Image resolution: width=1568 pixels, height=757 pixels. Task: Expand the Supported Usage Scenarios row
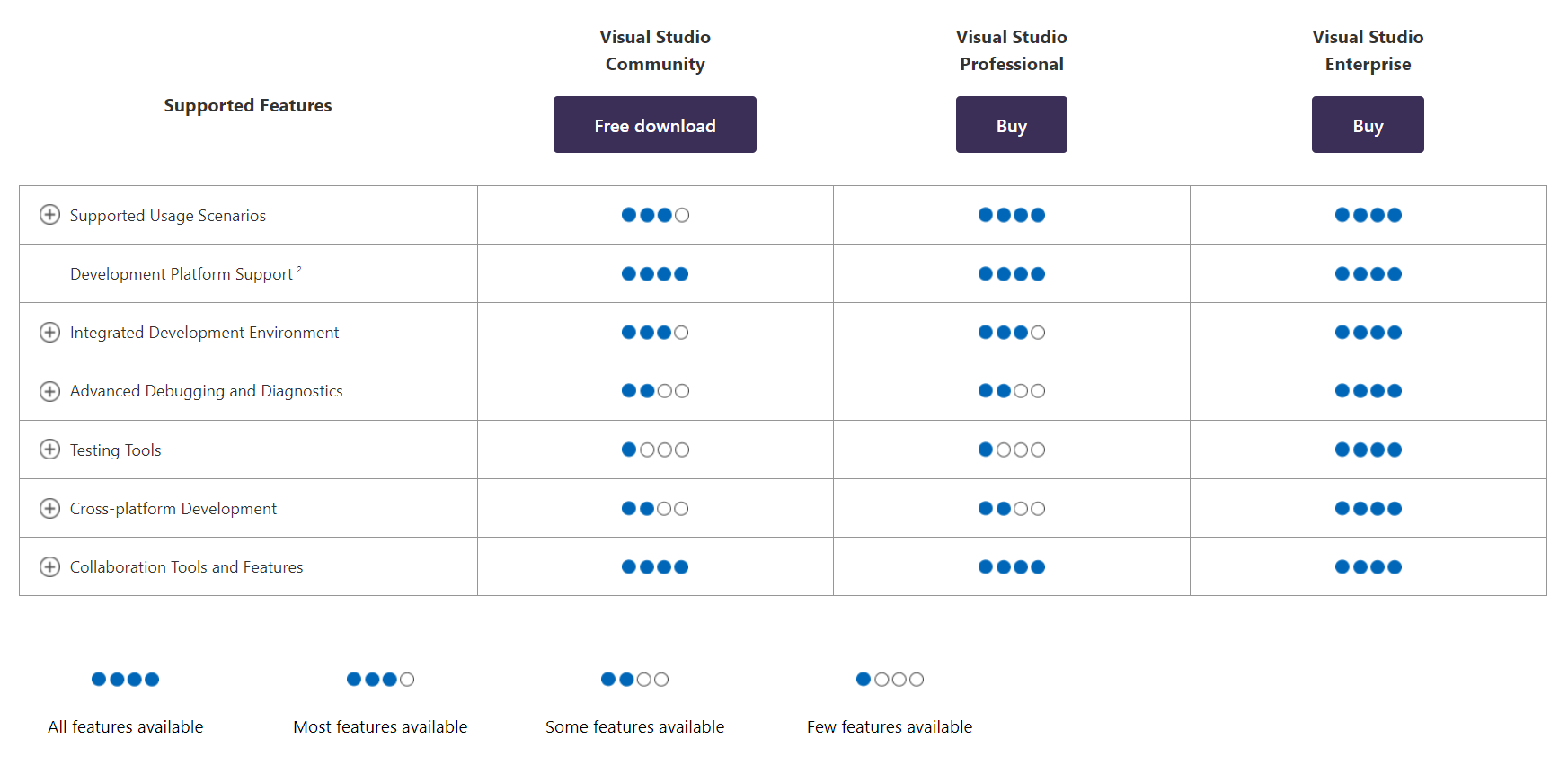click(x=50, y=215)
